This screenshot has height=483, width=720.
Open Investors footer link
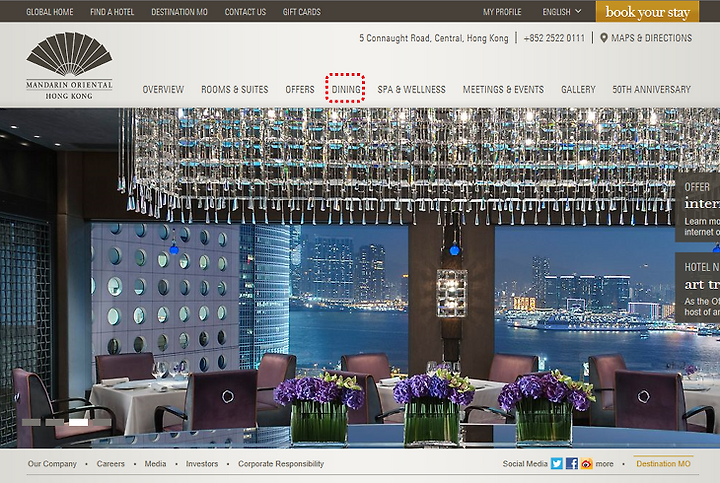(x=202, y=464)
